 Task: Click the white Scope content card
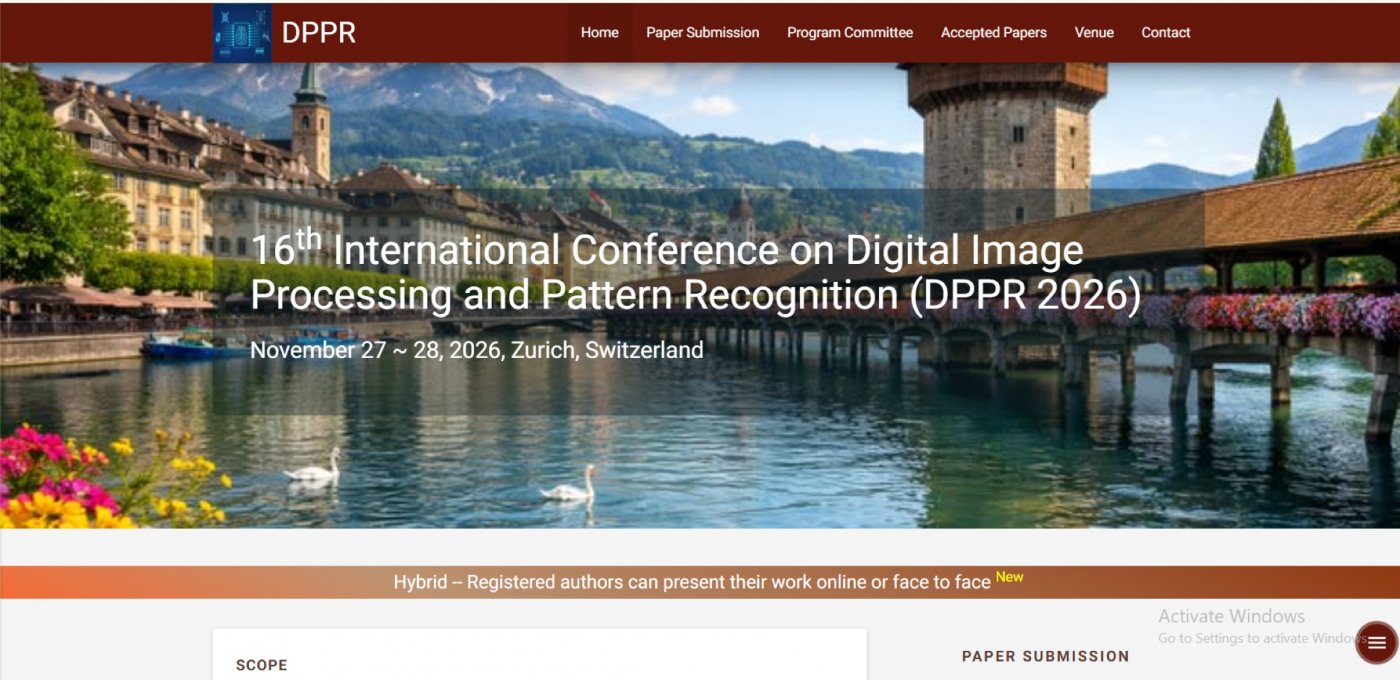pyautogui.click(x=539, y=654)
